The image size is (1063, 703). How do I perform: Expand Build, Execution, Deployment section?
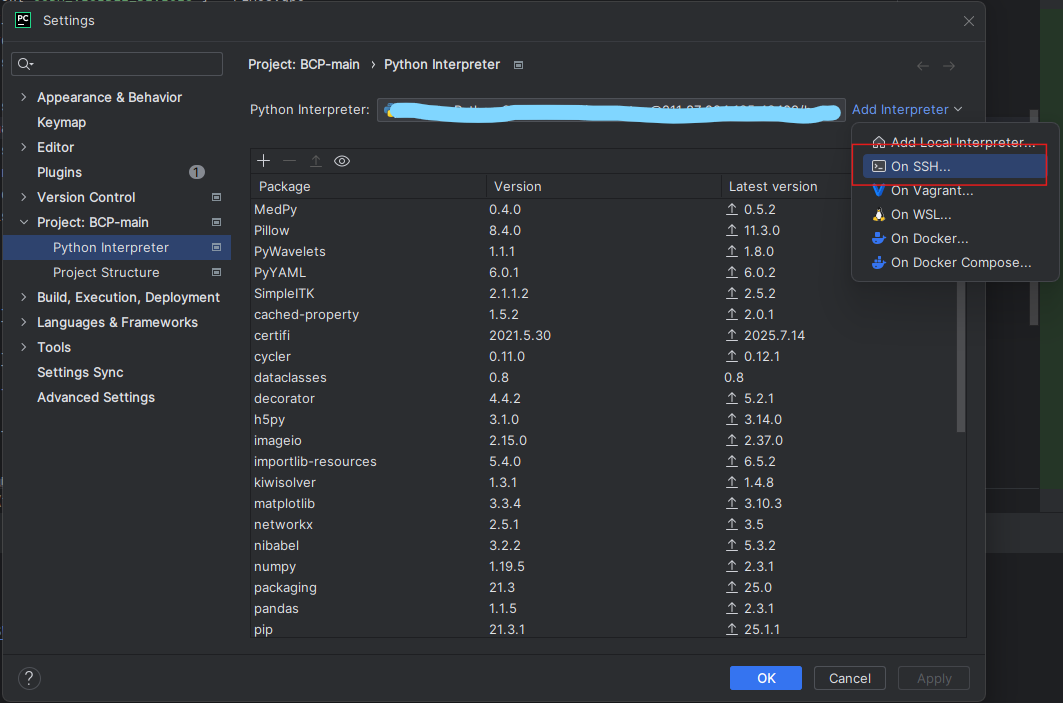[24, 297]
